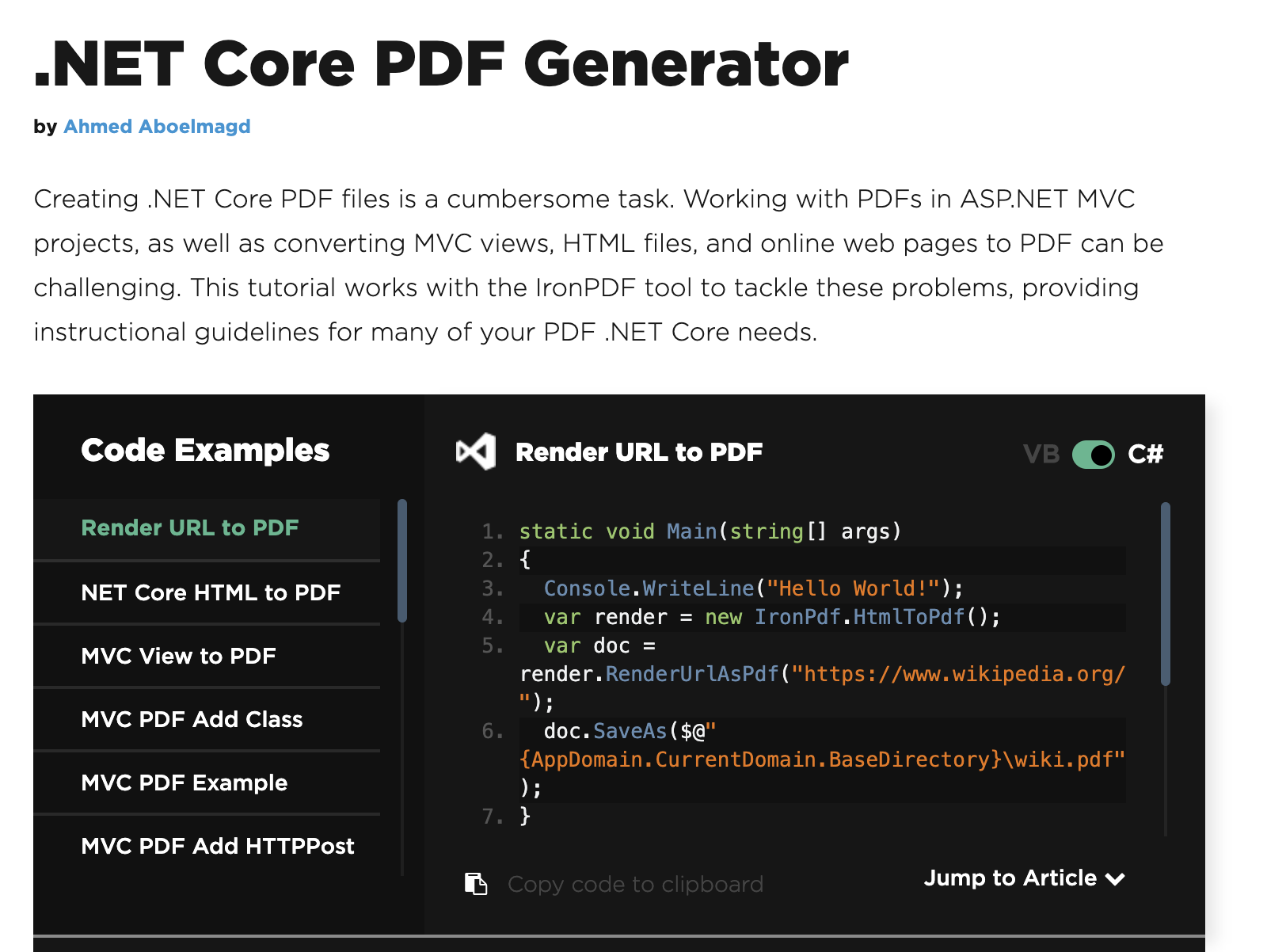Show the MVC PDF Example item
The image size is (1267, 952).
pos(185,783)
